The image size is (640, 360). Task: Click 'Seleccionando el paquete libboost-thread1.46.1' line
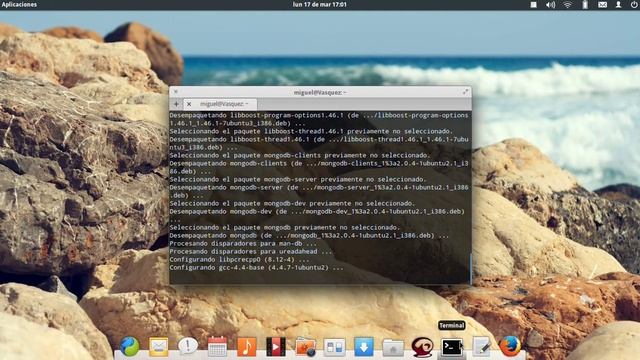pos(311,131)
